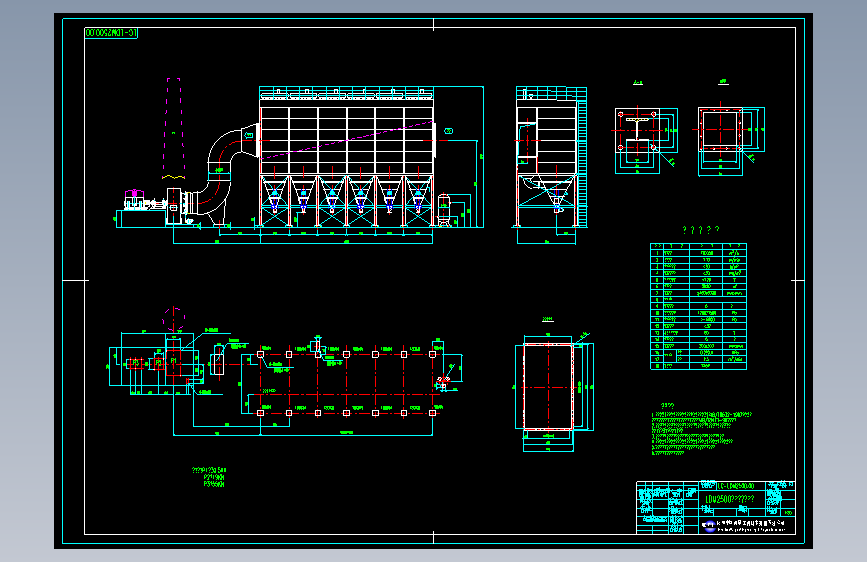
Task: Click the blue company logo in title block
Action: tap(708, 525)
